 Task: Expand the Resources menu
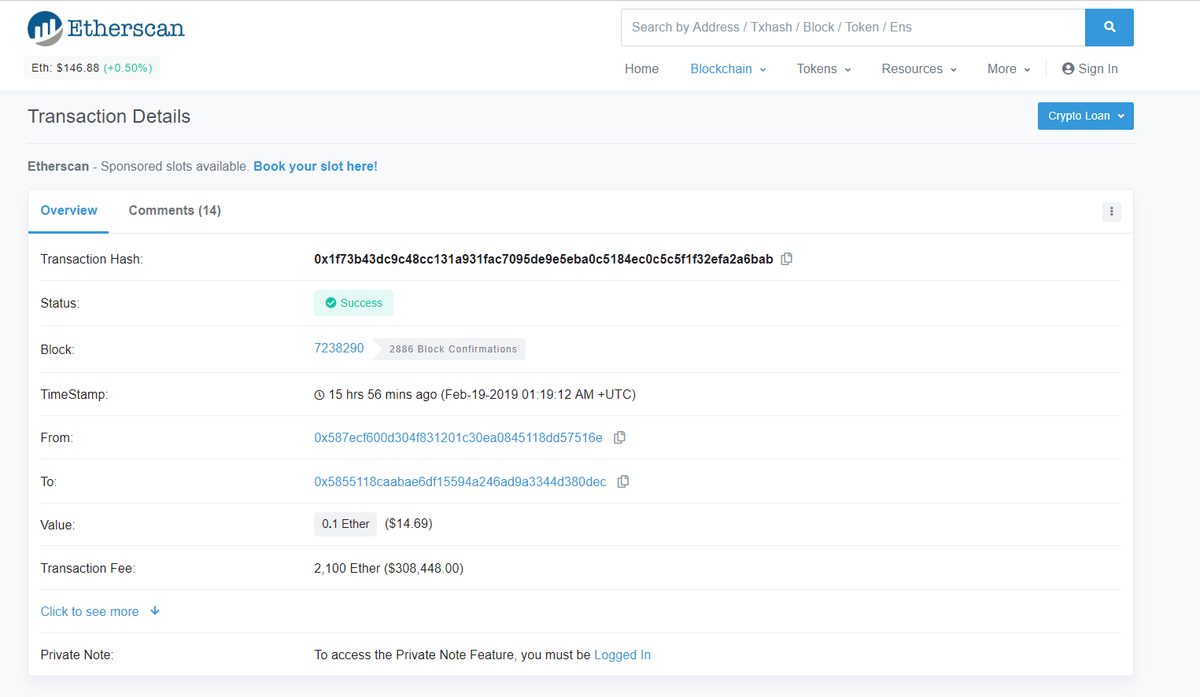click(919, 69)
